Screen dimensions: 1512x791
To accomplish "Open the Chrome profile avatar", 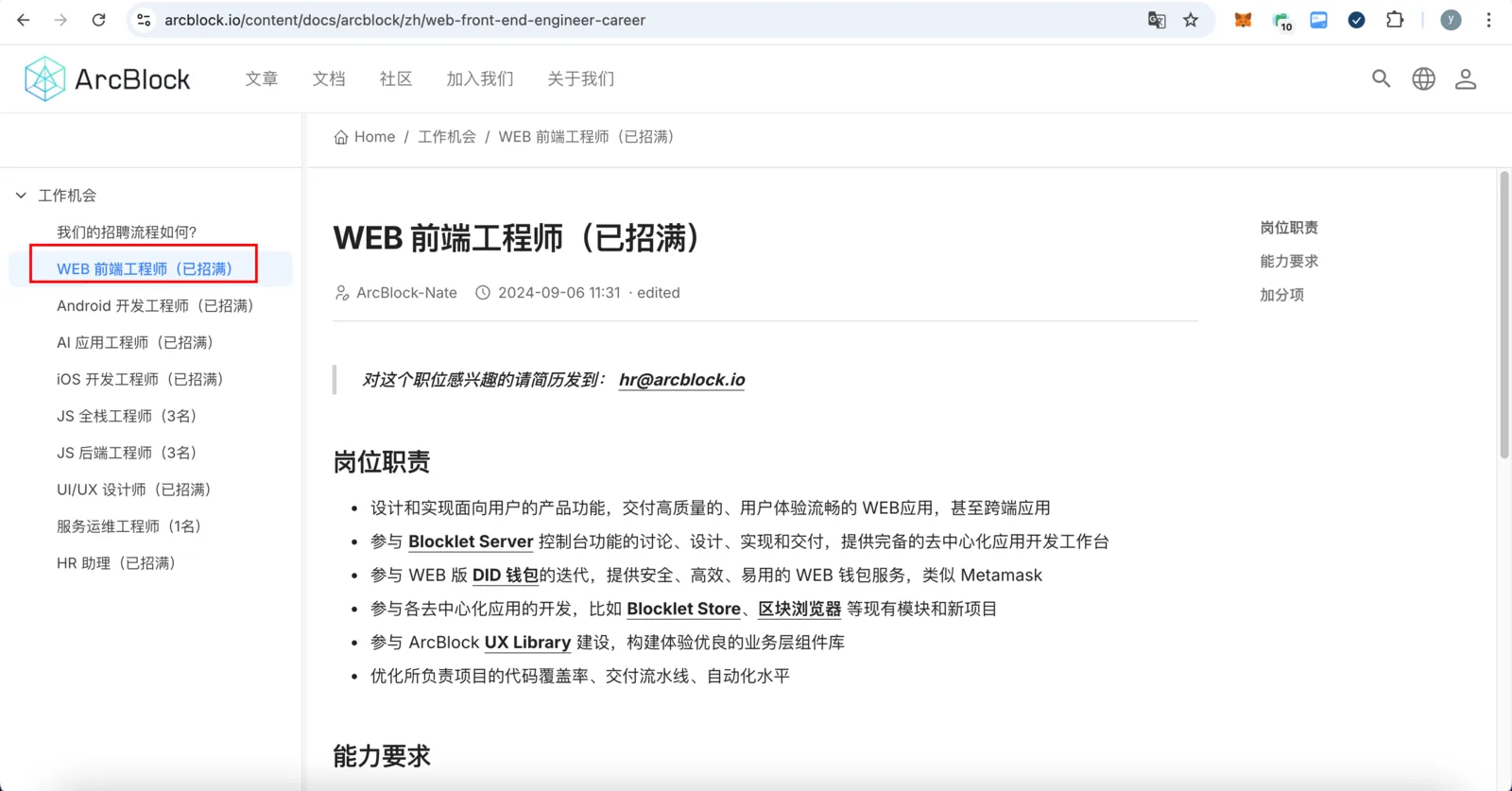I will pos(1451,20).
